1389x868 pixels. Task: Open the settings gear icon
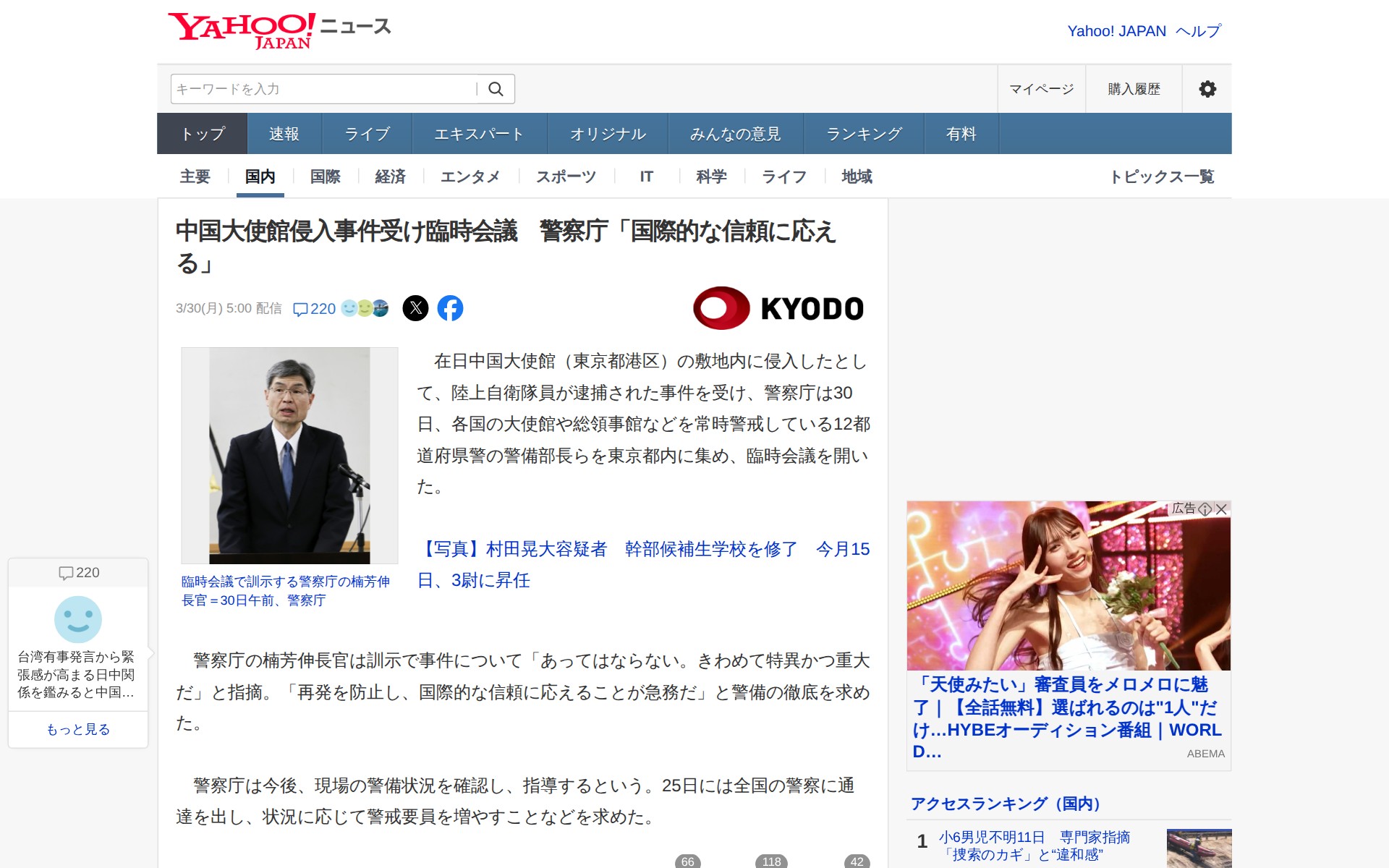click(x=1207, y=89)
